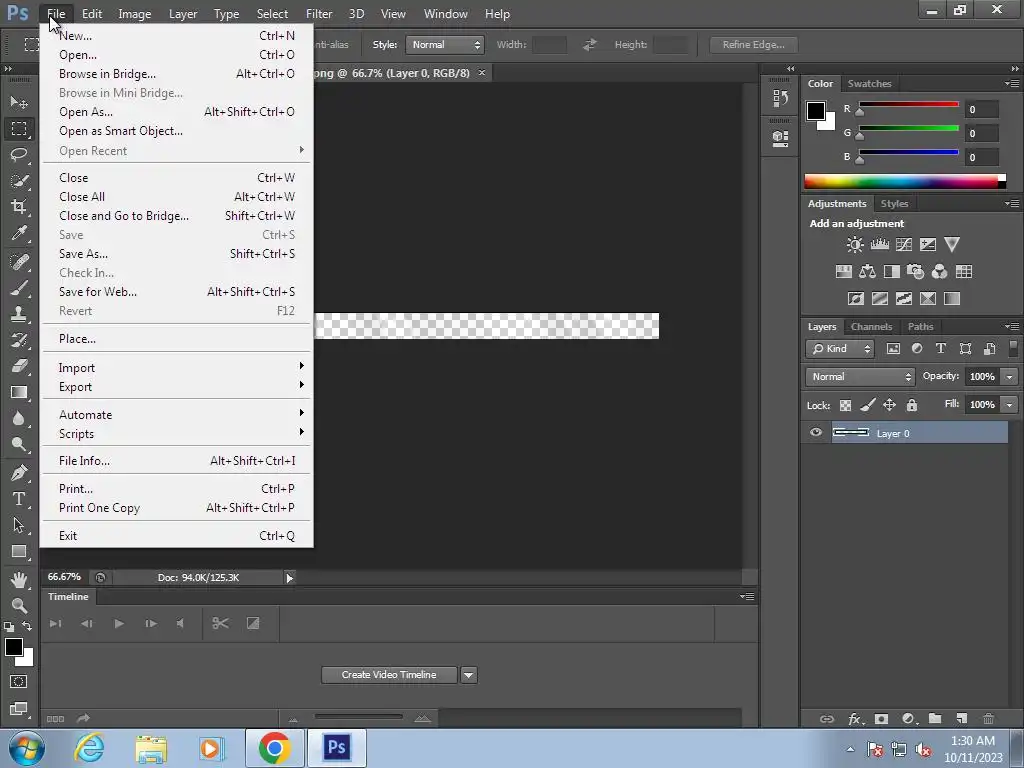Screen dimensions: 1024x768
Task: Play the timeline
Action: pos(119,624)
